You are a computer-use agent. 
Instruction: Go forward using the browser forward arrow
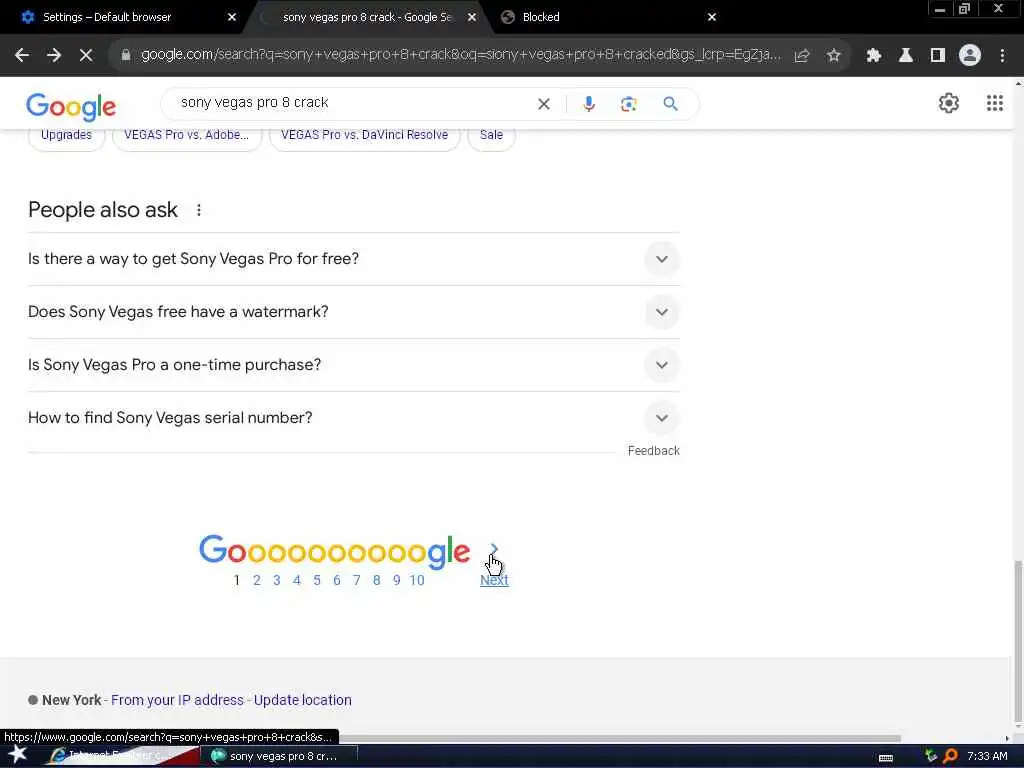(x=54, y=56)
